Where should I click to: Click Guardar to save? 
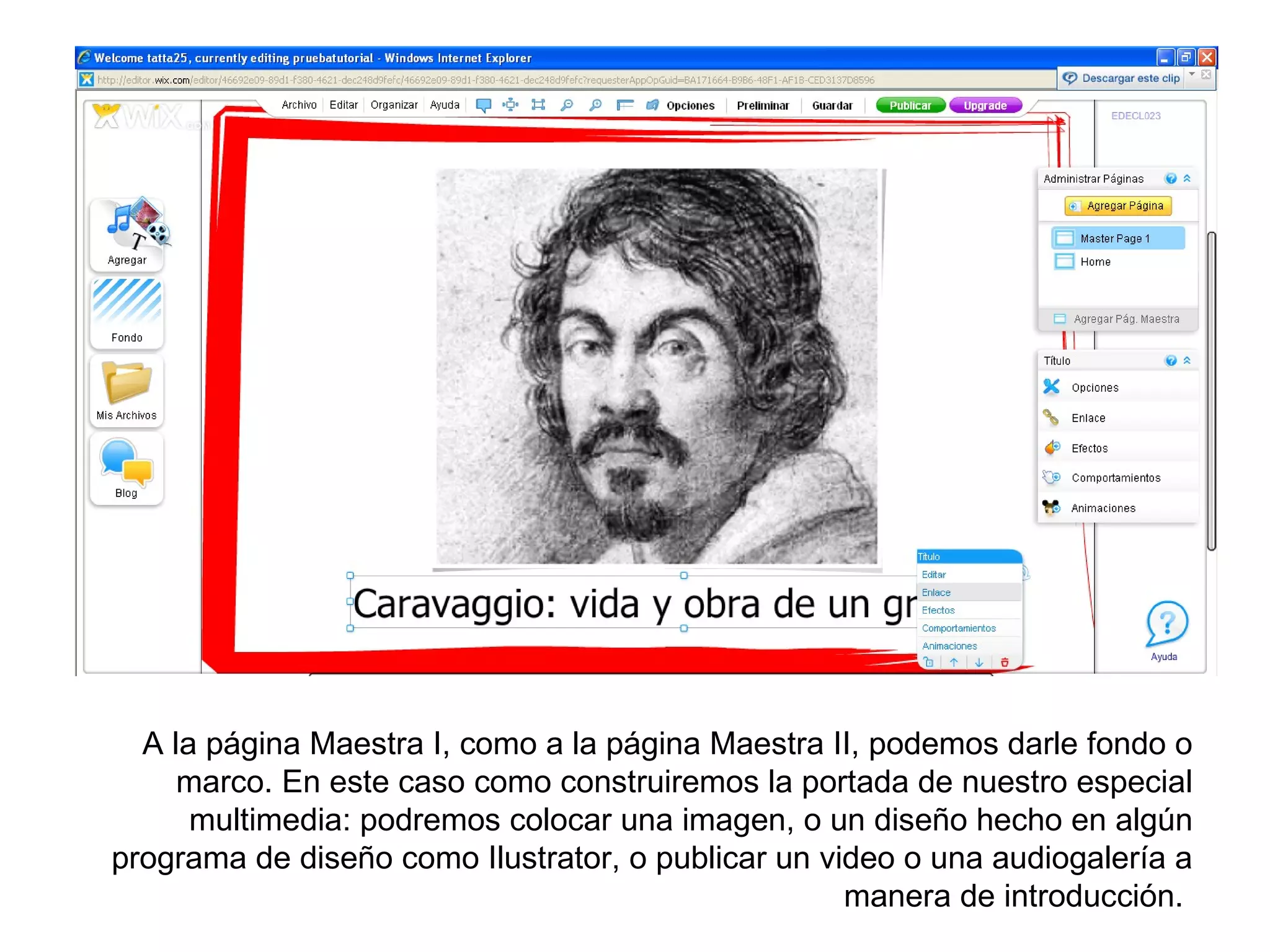tap(832, 105)
